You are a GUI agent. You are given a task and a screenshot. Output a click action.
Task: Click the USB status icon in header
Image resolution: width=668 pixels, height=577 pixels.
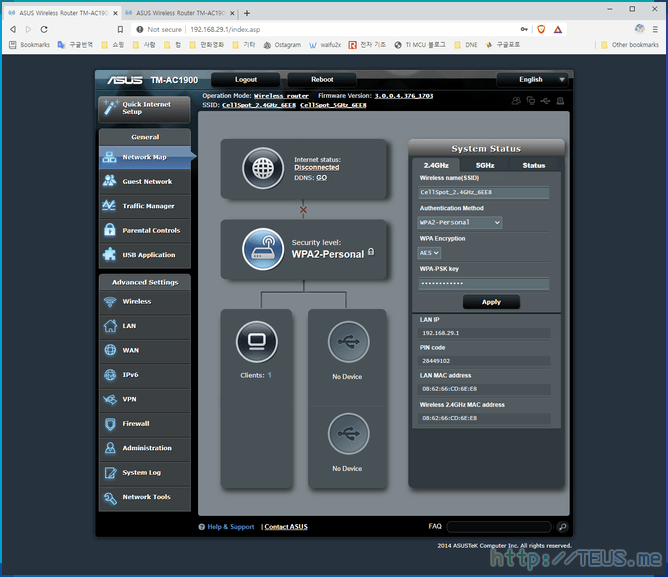[545, 101]
